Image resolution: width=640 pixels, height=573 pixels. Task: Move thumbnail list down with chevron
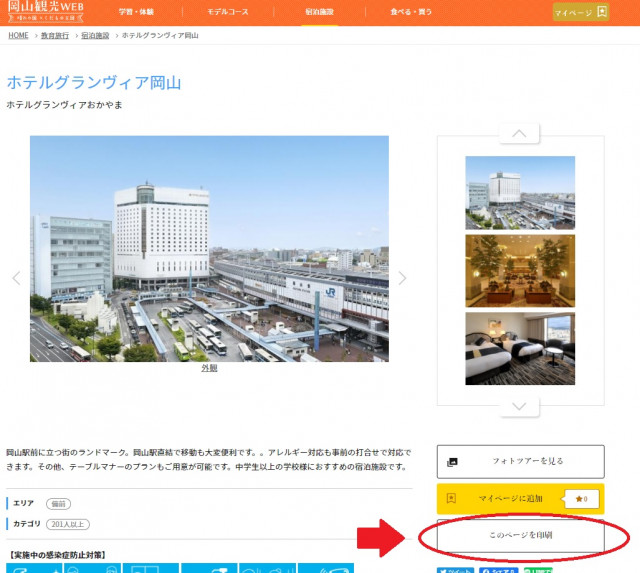point(519,406)
